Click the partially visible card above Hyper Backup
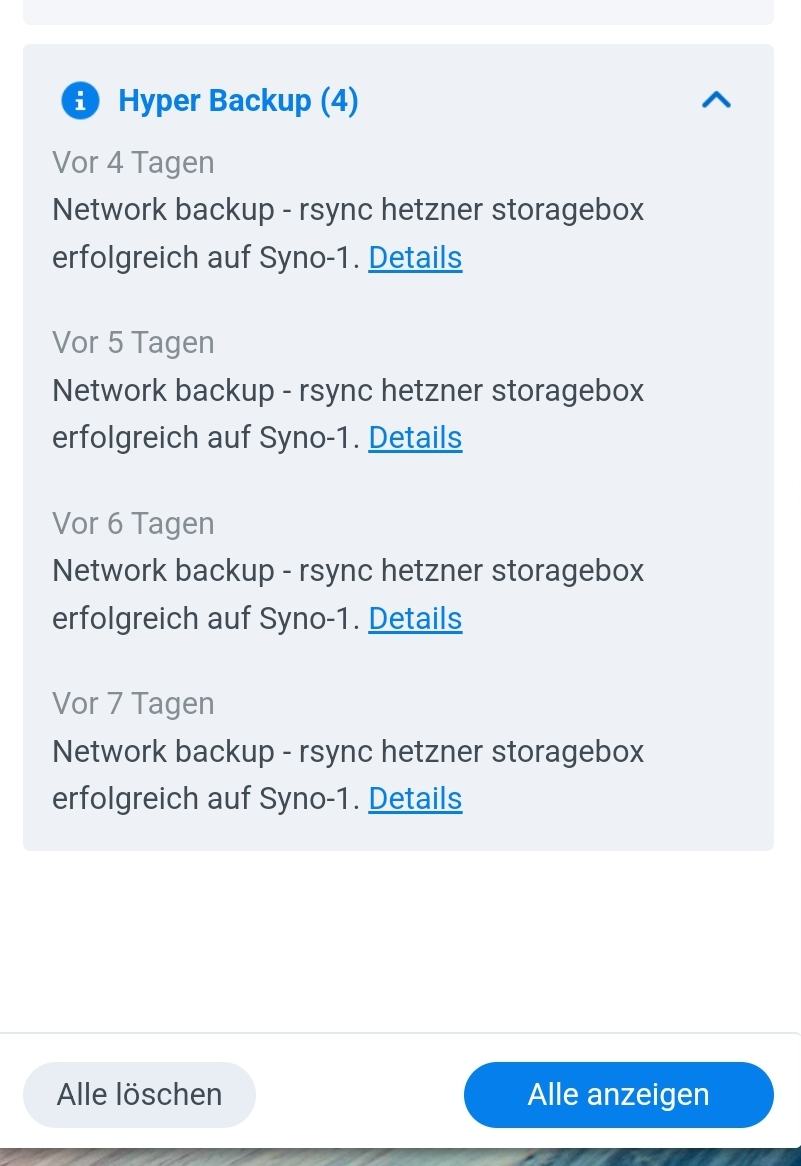This screenshot has width=801, height=1166. (400, 11)
